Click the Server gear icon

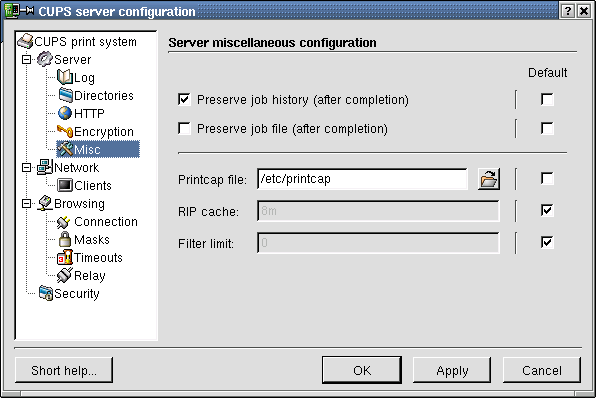pyautogui.click(x=44, y=59)
